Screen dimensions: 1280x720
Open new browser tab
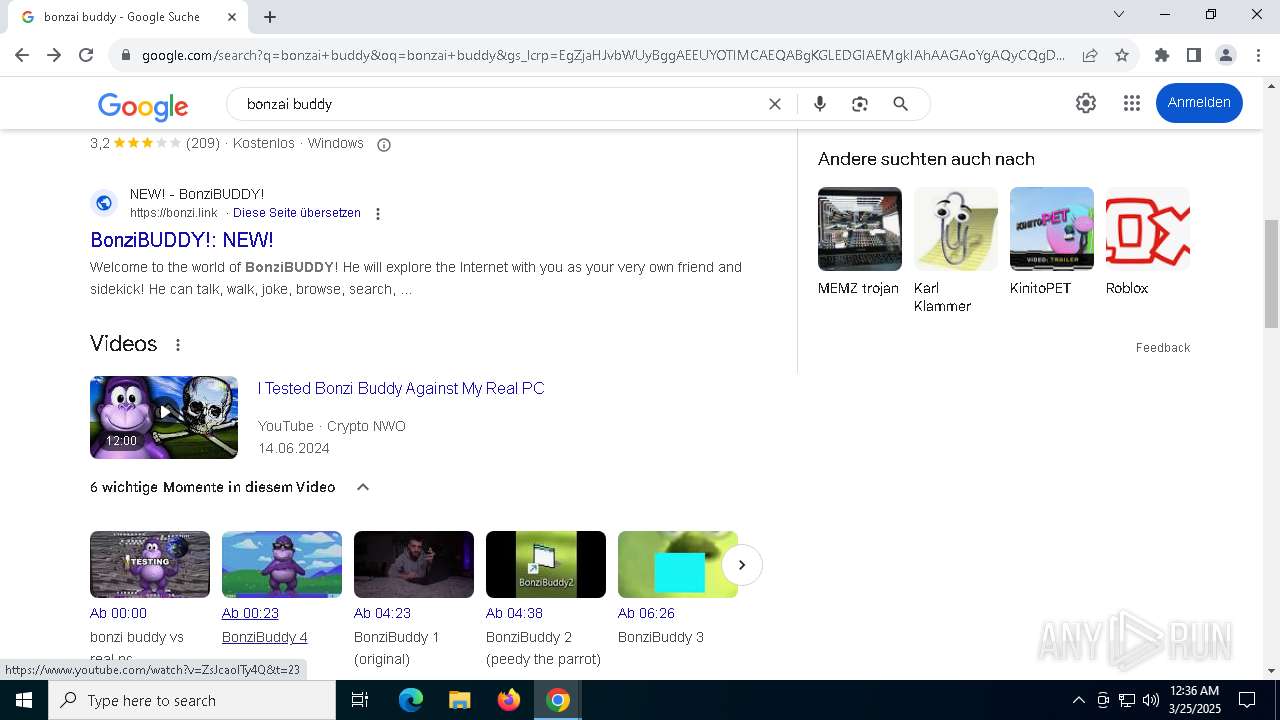pos(270,17)
